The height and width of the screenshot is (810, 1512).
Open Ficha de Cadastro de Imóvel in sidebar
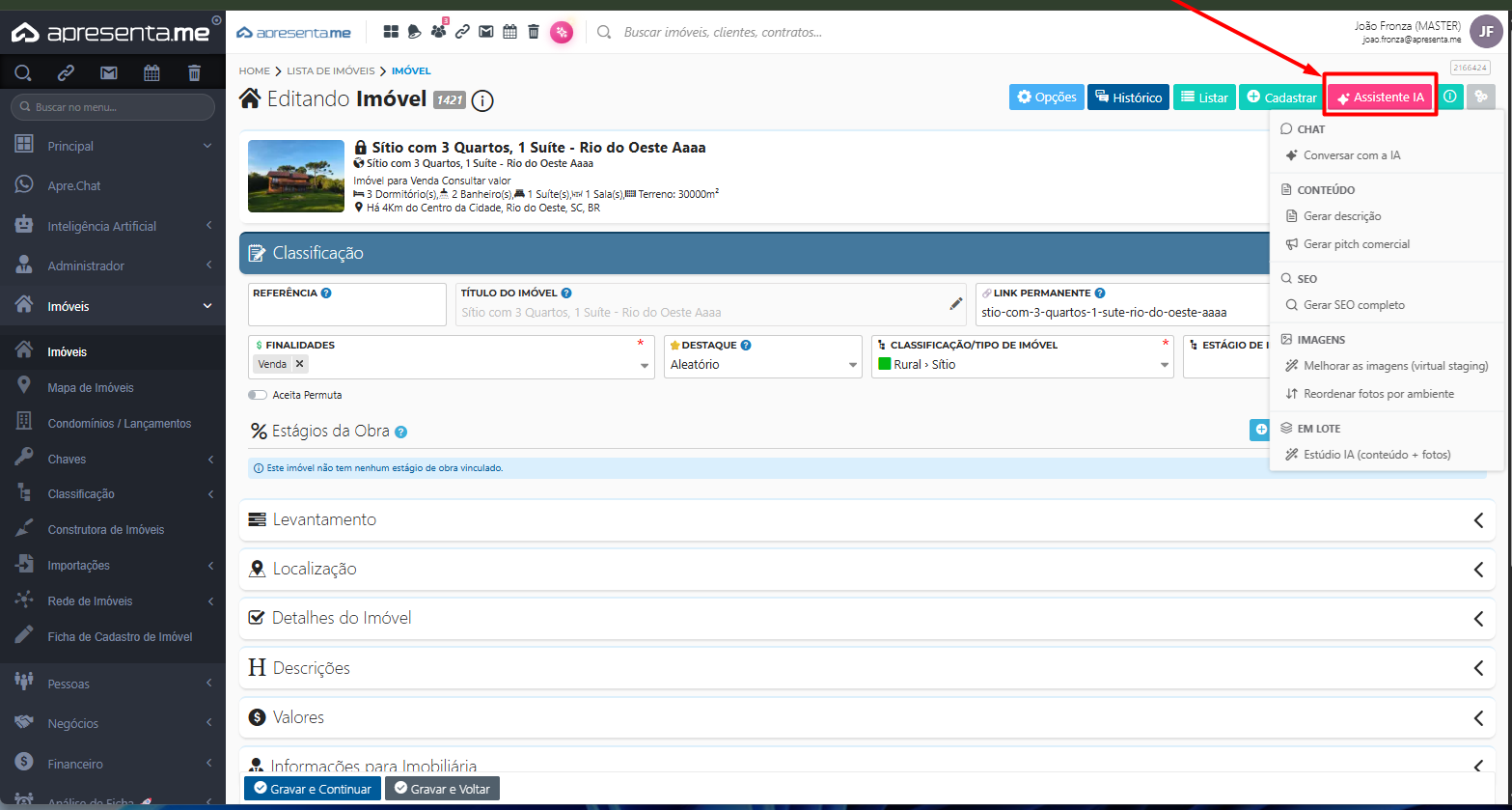[120, 637]
